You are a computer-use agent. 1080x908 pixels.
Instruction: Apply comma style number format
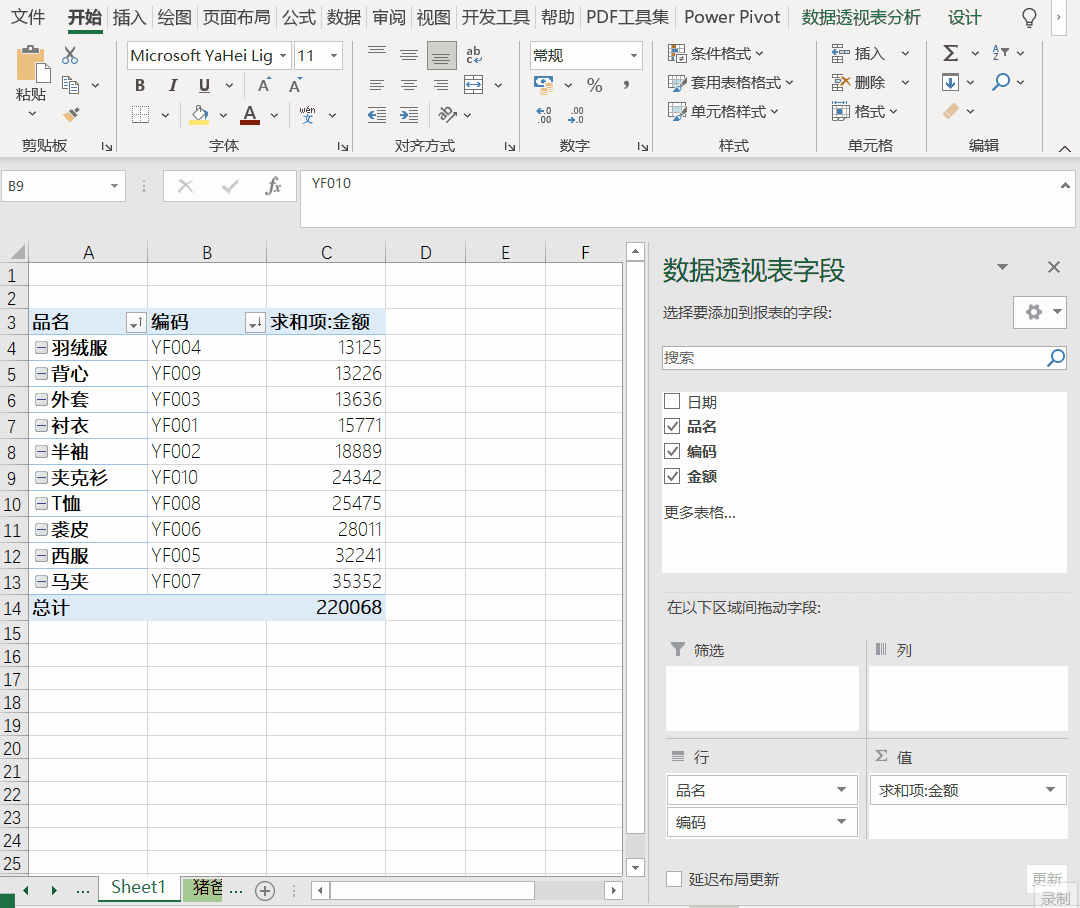[626, 85]
